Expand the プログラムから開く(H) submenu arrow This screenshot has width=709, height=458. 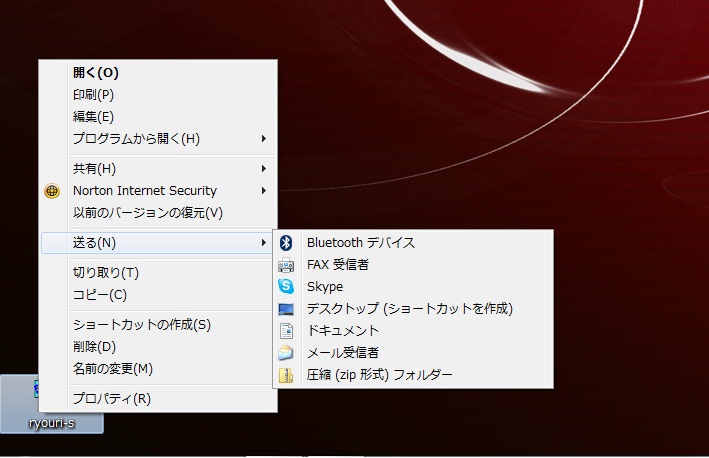click(264, 139)
